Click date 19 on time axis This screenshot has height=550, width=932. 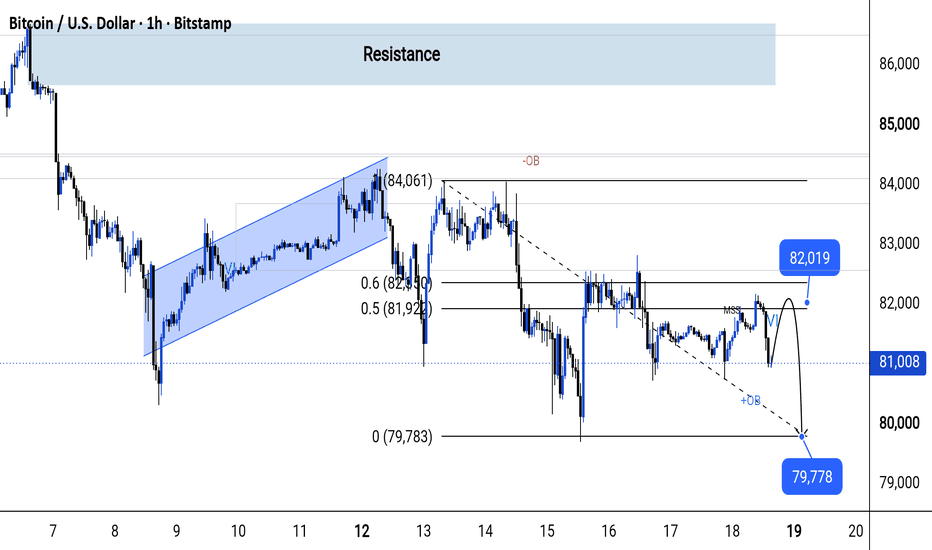(x=794, y=530)
